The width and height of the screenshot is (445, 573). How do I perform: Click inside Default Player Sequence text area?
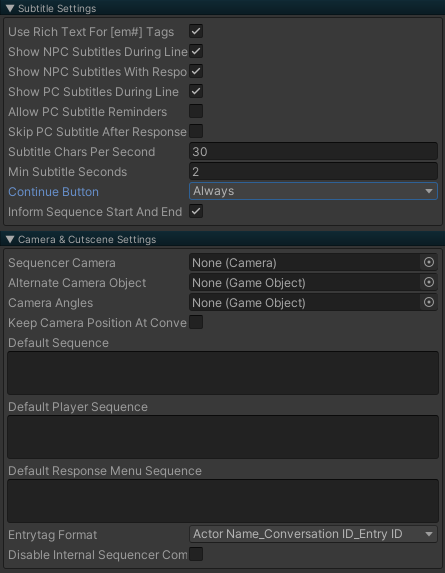(223, 437)
